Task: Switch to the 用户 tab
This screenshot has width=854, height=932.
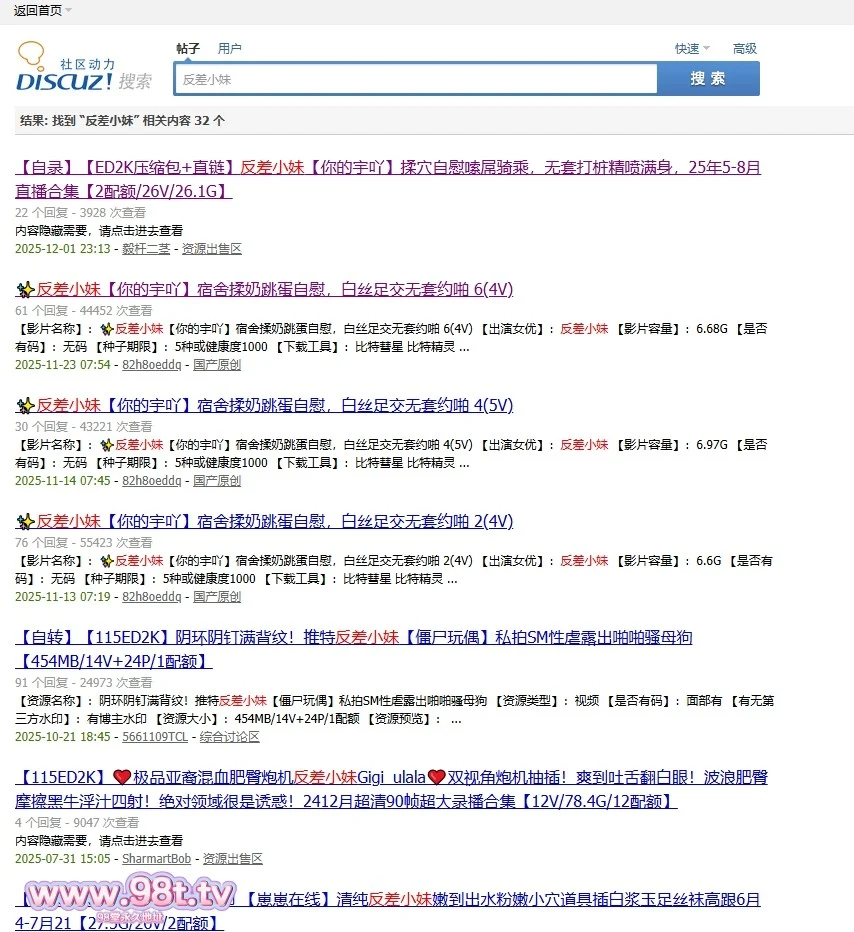Action: point(230,48)
